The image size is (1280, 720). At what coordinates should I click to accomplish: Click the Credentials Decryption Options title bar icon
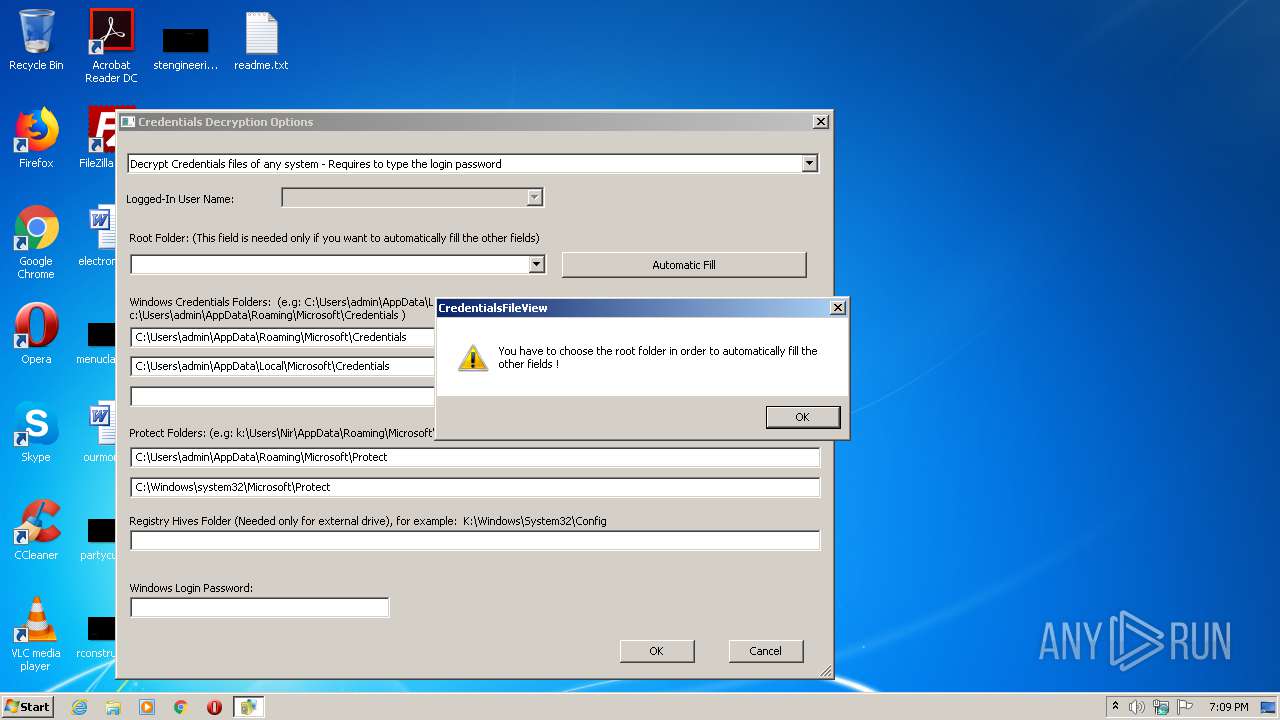128,122
